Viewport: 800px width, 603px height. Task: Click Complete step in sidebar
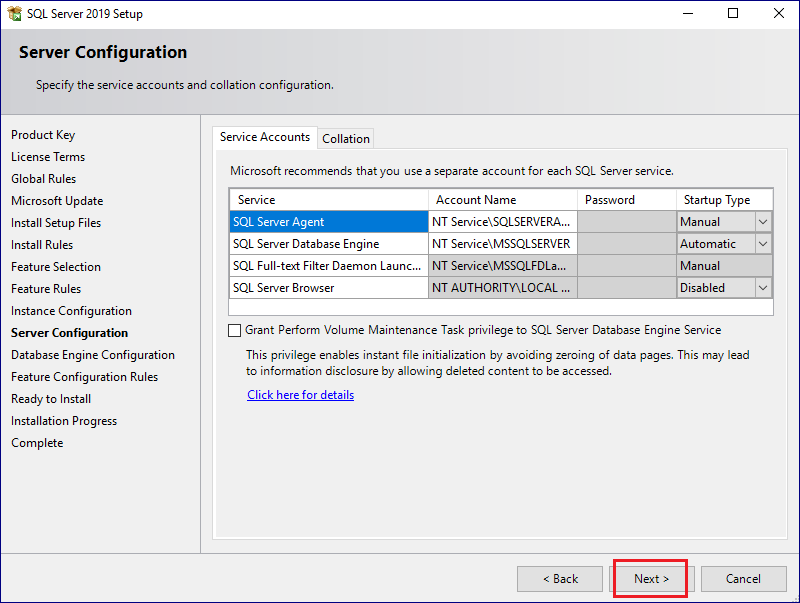pos(37,443)
